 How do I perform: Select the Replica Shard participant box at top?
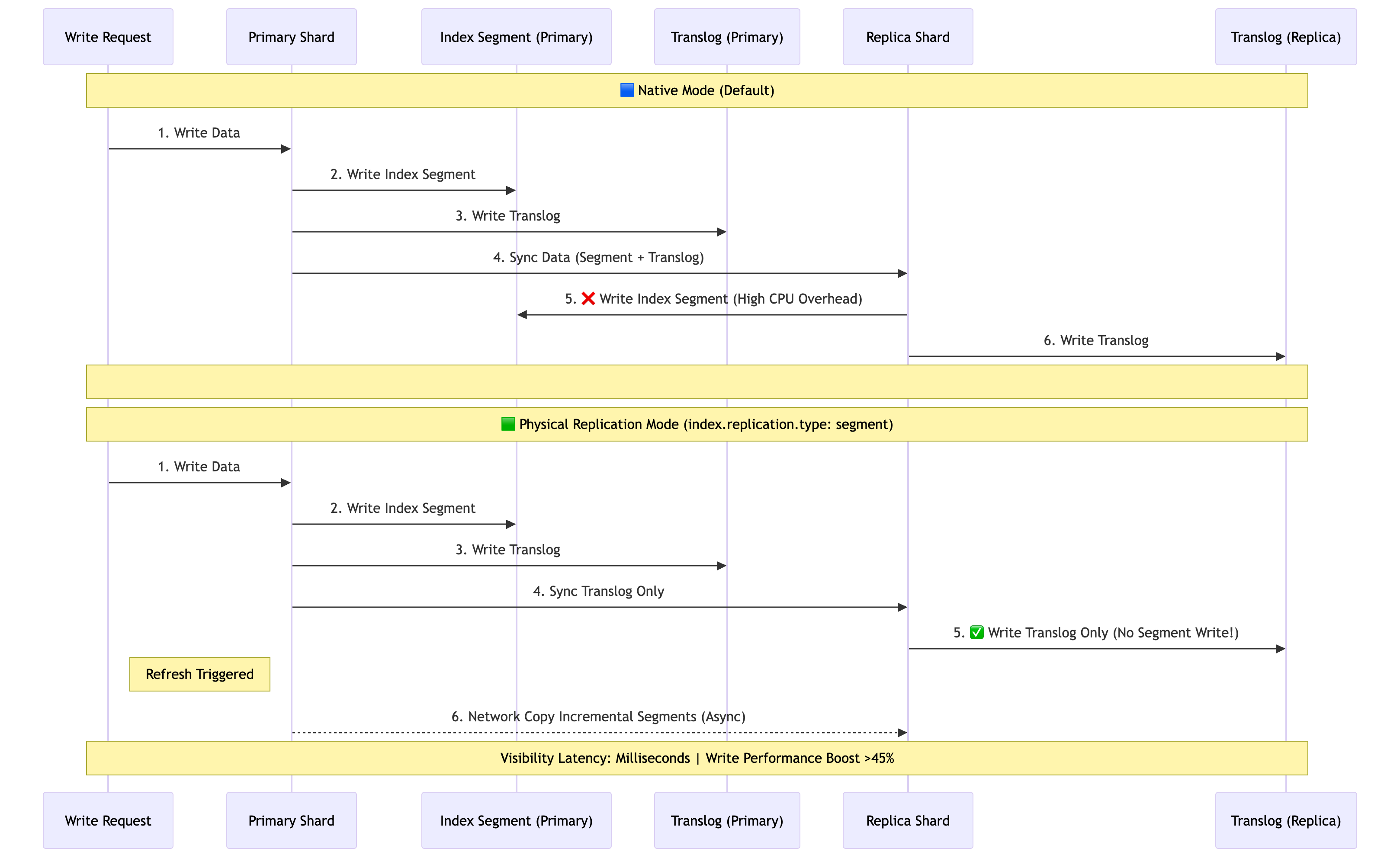(x=907, y=36)
